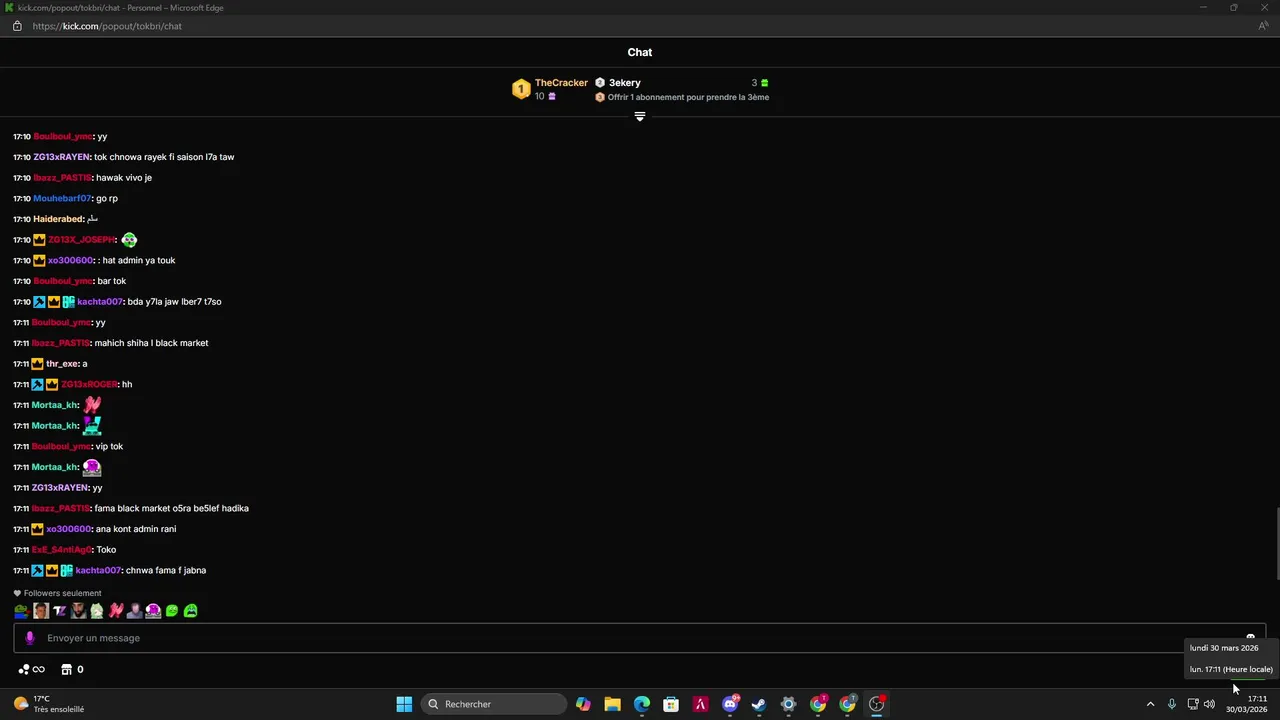Click message 'hat admin ya touk'

pyautogui.click(x=138, y=260)
